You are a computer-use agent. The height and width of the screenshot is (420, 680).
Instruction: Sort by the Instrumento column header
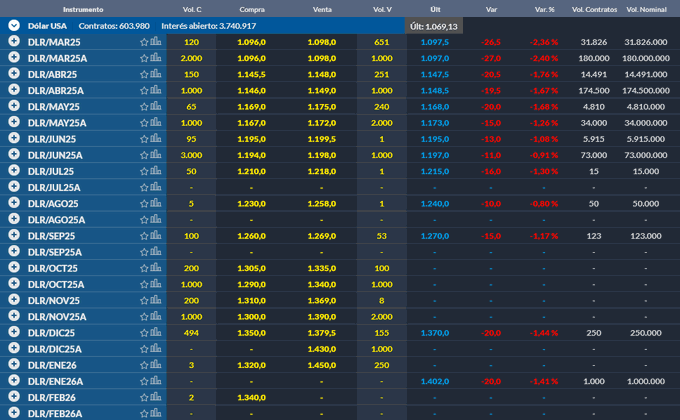pos(83,9)
